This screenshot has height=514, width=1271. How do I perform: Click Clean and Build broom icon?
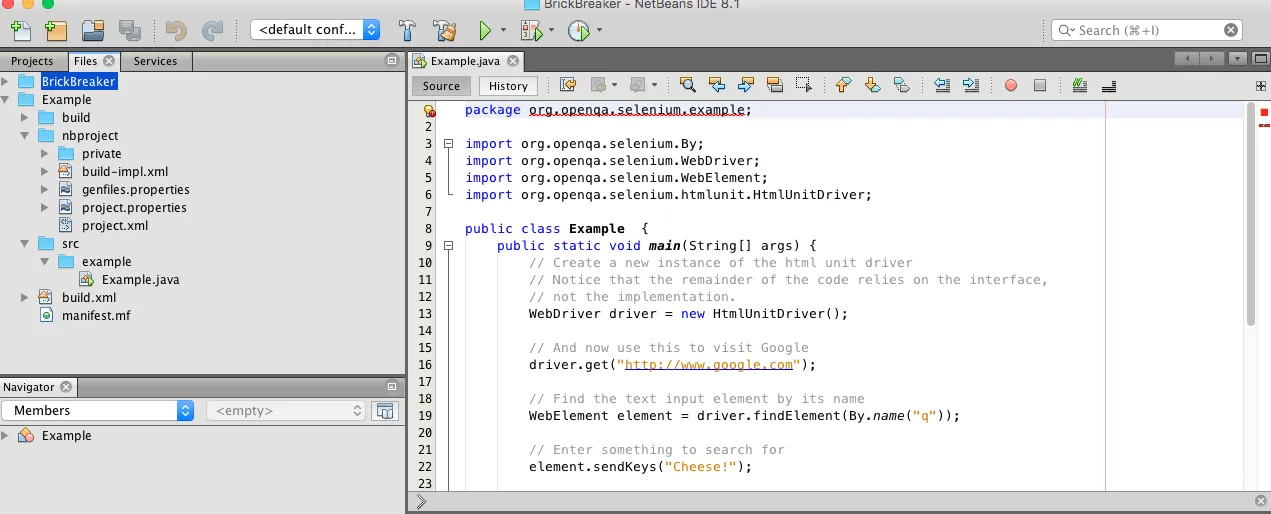[444, 30]
